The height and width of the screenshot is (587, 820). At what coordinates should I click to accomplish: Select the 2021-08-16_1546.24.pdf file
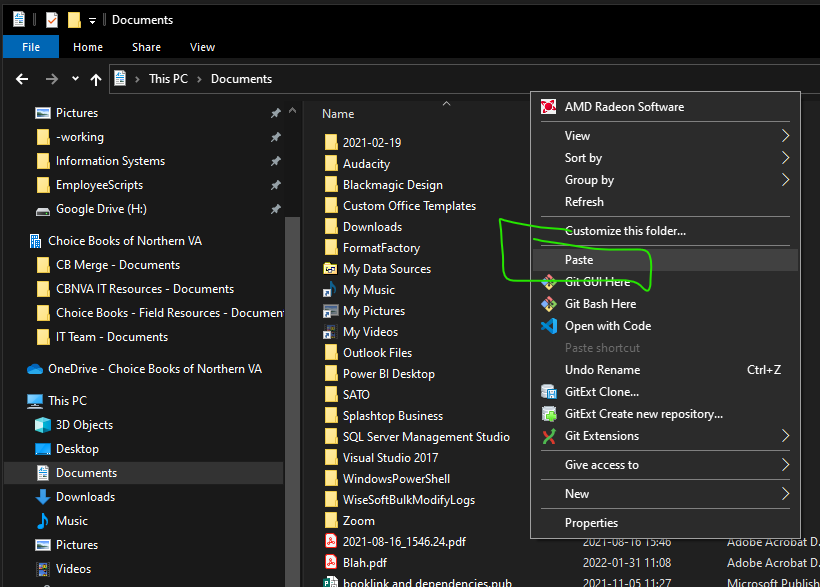tap(404, 541)
